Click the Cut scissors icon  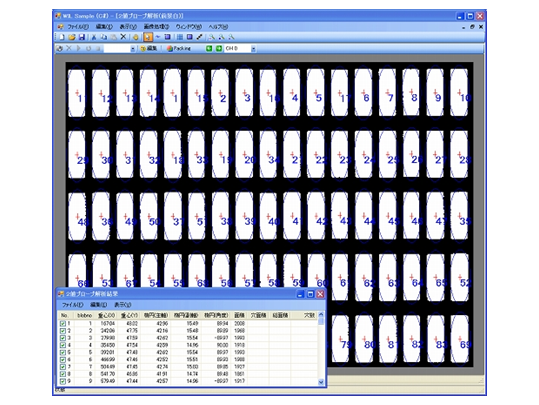pyautogui.click(x=94, y=37)
